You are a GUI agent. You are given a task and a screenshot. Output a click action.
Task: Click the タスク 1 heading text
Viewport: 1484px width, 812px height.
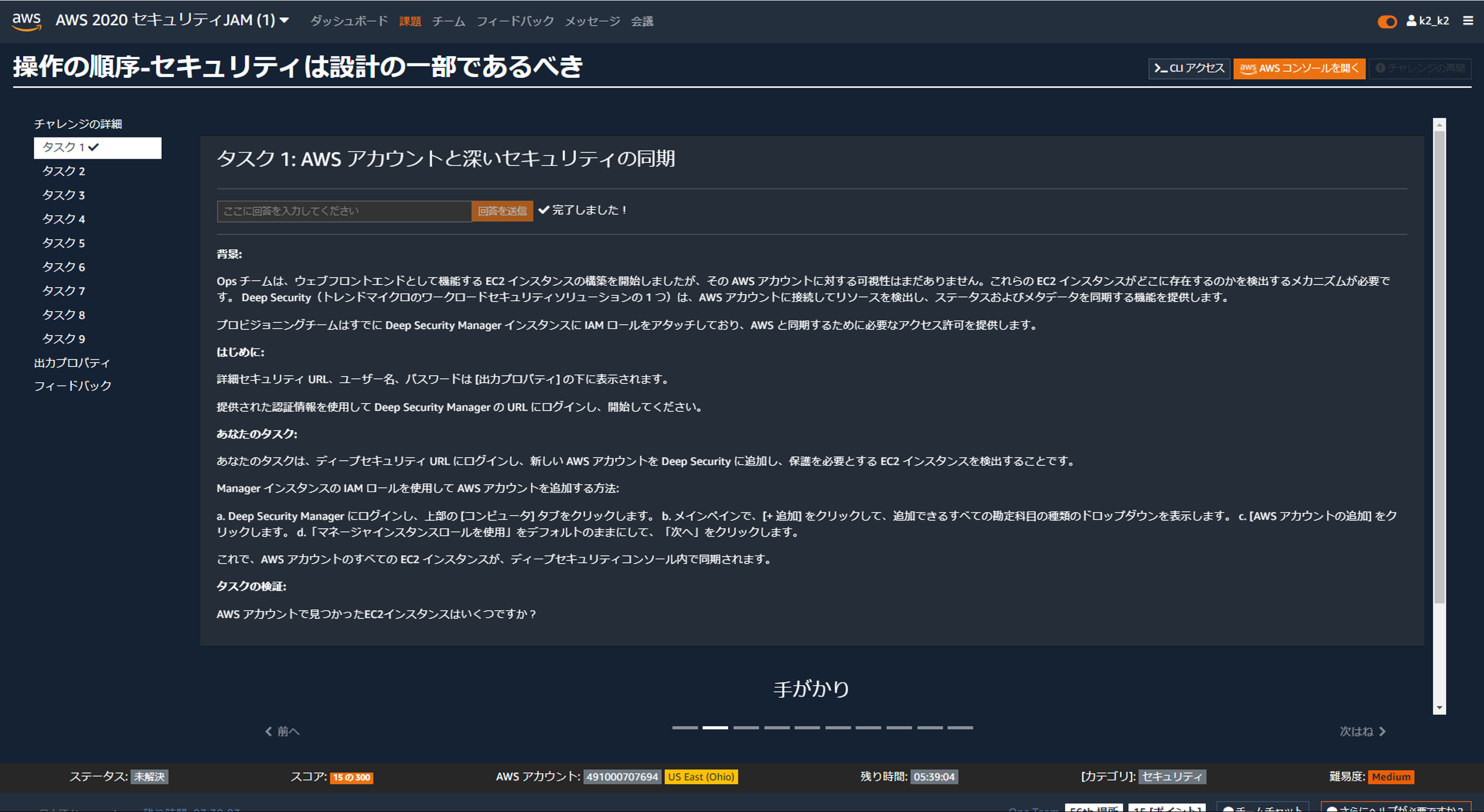click(x=446, y=158)
